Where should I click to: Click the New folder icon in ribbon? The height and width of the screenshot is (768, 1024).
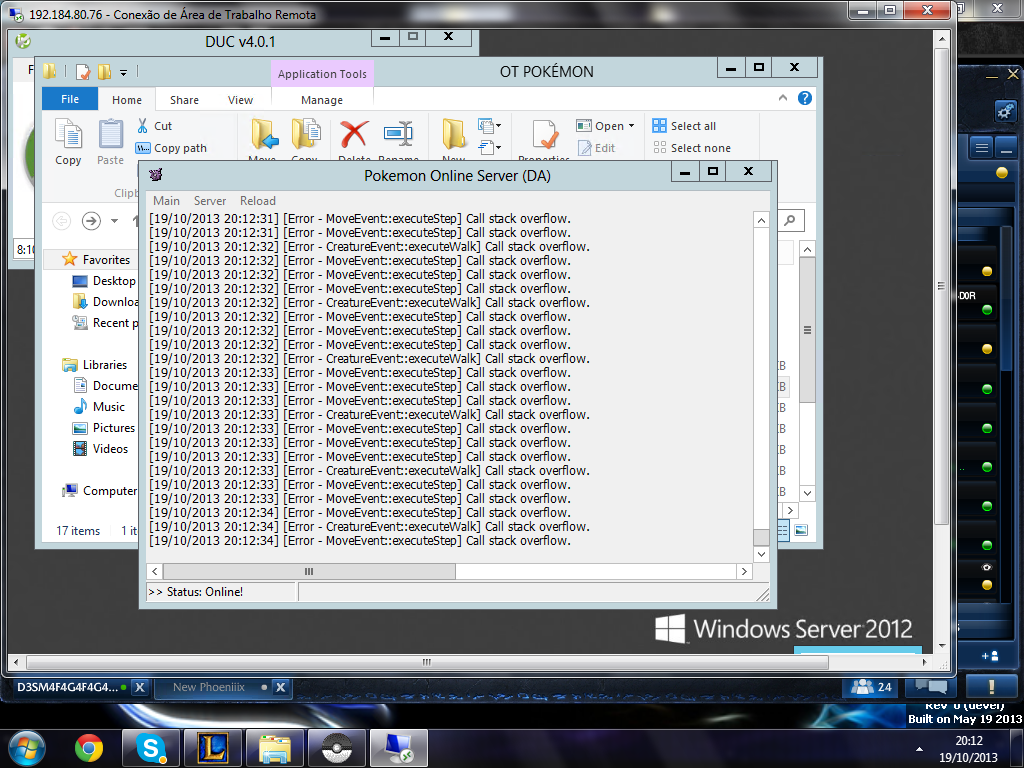[454, 135]
